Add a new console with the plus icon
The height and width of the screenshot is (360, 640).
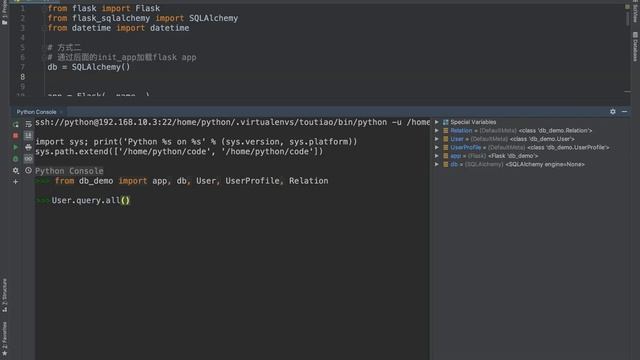pos(16,182)
